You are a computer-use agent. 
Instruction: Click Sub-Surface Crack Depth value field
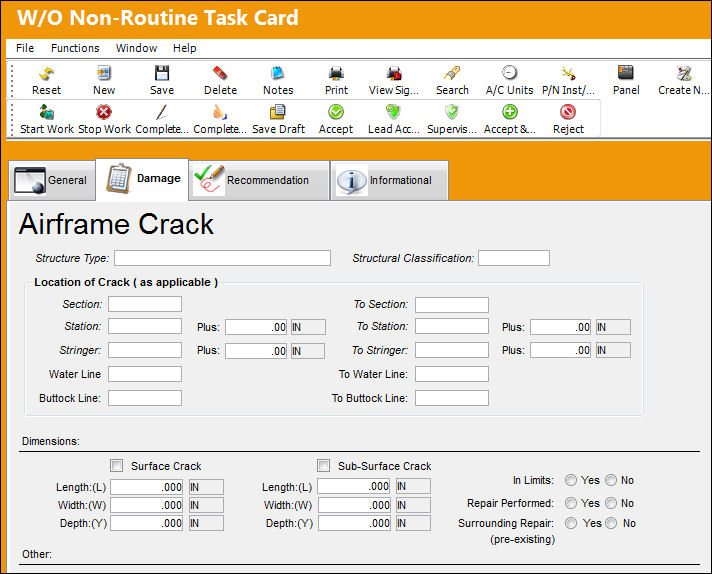[354, 523]
